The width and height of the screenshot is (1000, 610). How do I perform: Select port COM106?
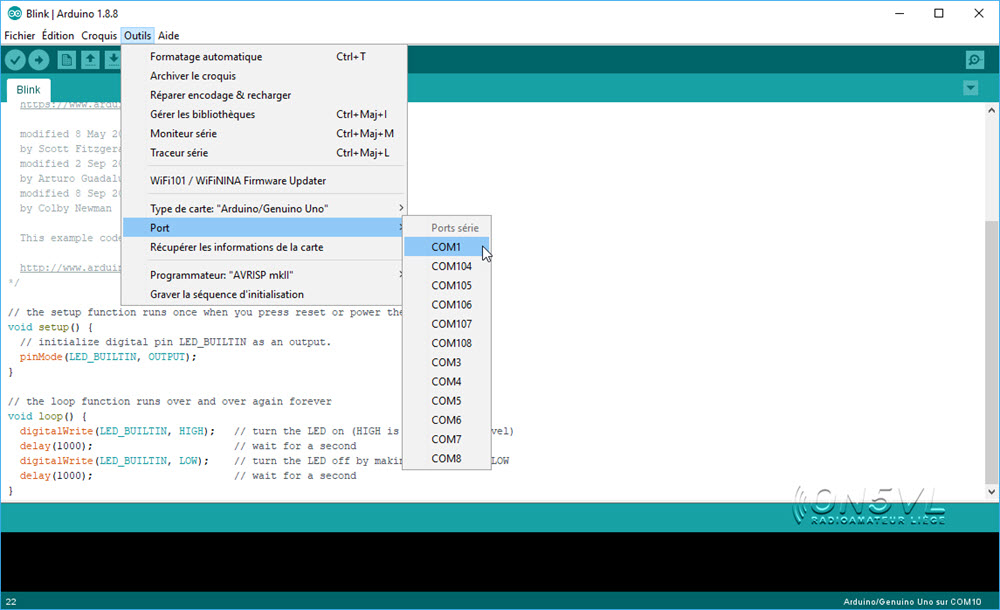[x=446, y=304]
